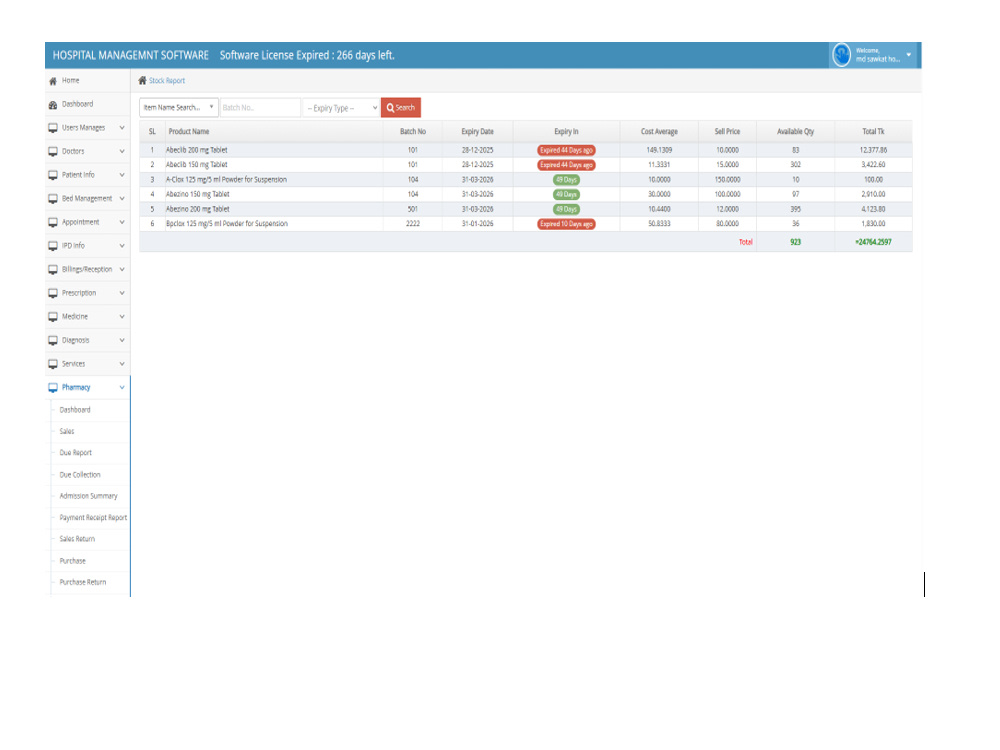Open the Due Report submenu item
The image size is (1000, 750).
click(76, 453)
